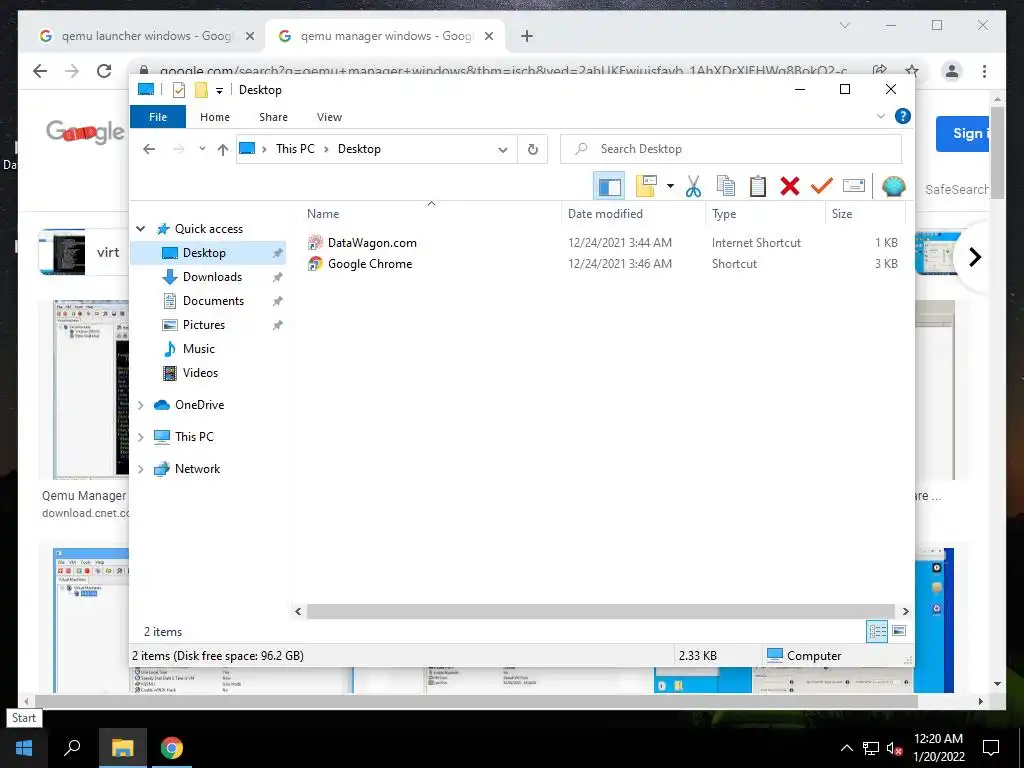1024x768 pixels.
Task: Open the address bar history dropdown
Action: coord(503,150)
